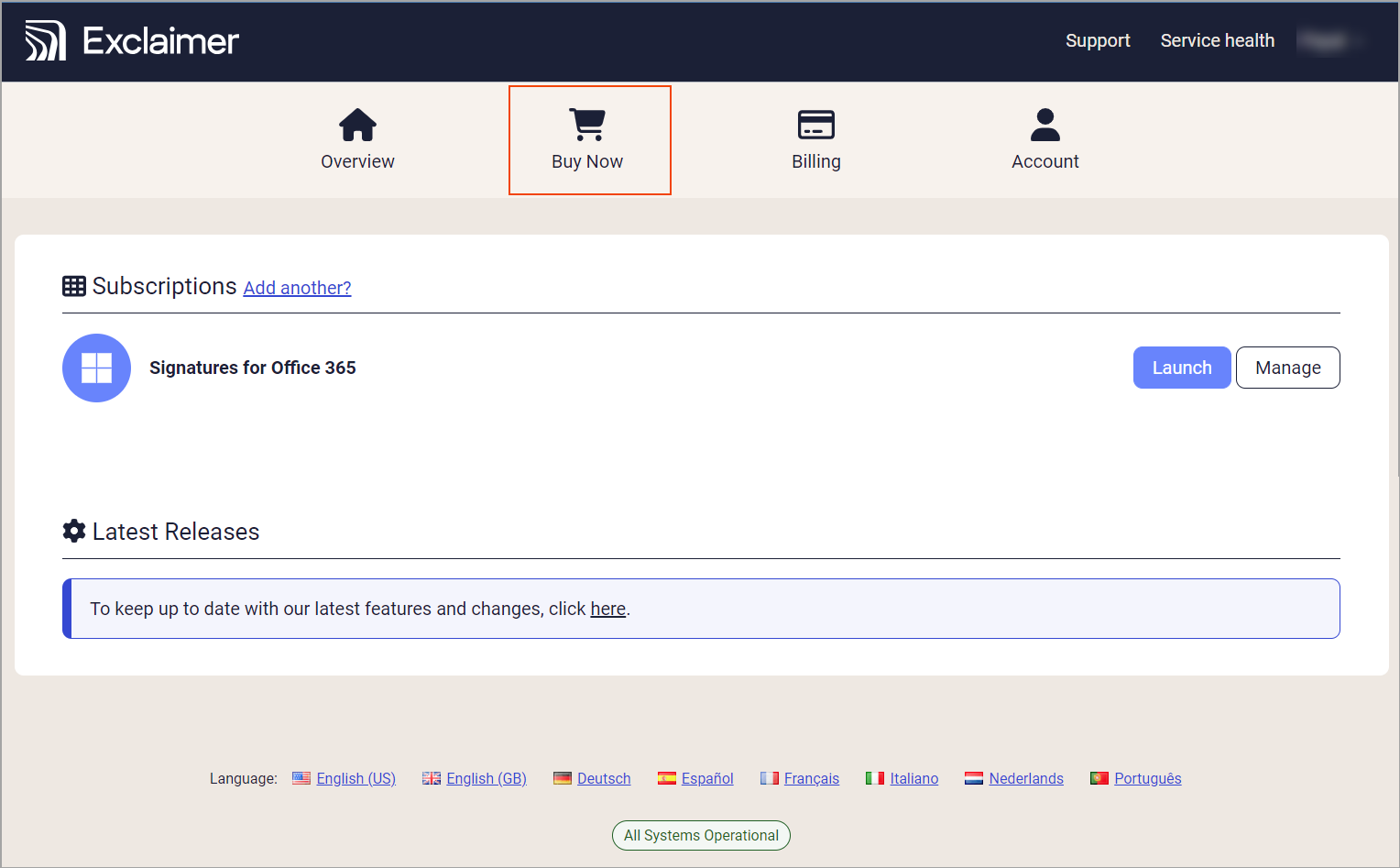
Task: Switch language to Deutsch
Action: tap(603, 778)
